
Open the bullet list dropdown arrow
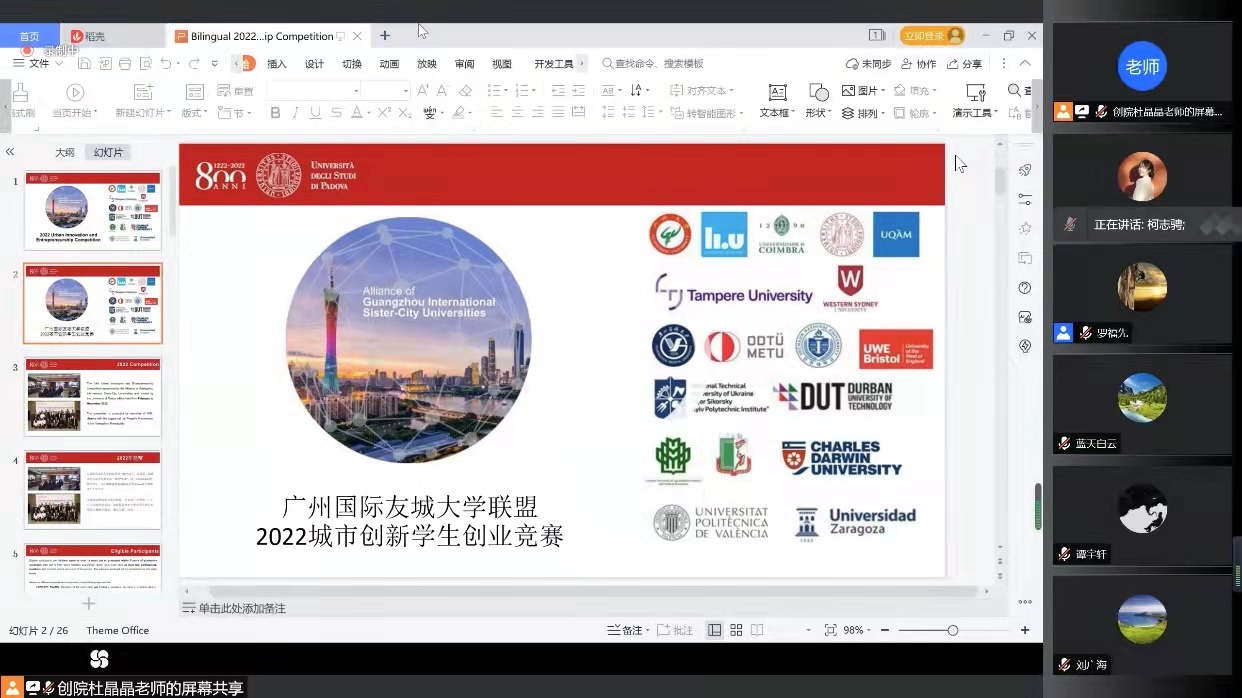coord(506,90)
